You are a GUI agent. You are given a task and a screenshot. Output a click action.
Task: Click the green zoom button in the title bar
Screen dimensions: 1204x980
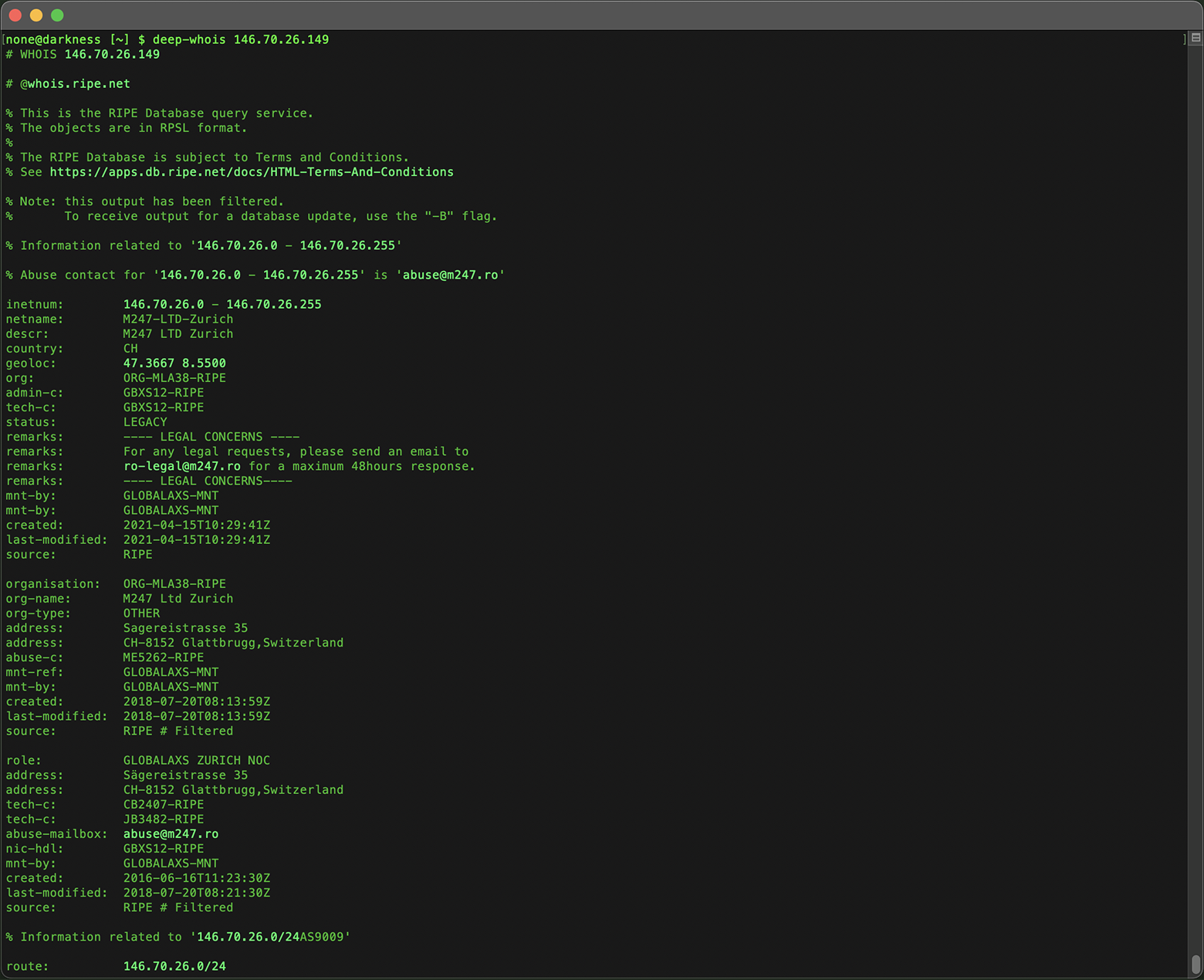coord(57,15)
